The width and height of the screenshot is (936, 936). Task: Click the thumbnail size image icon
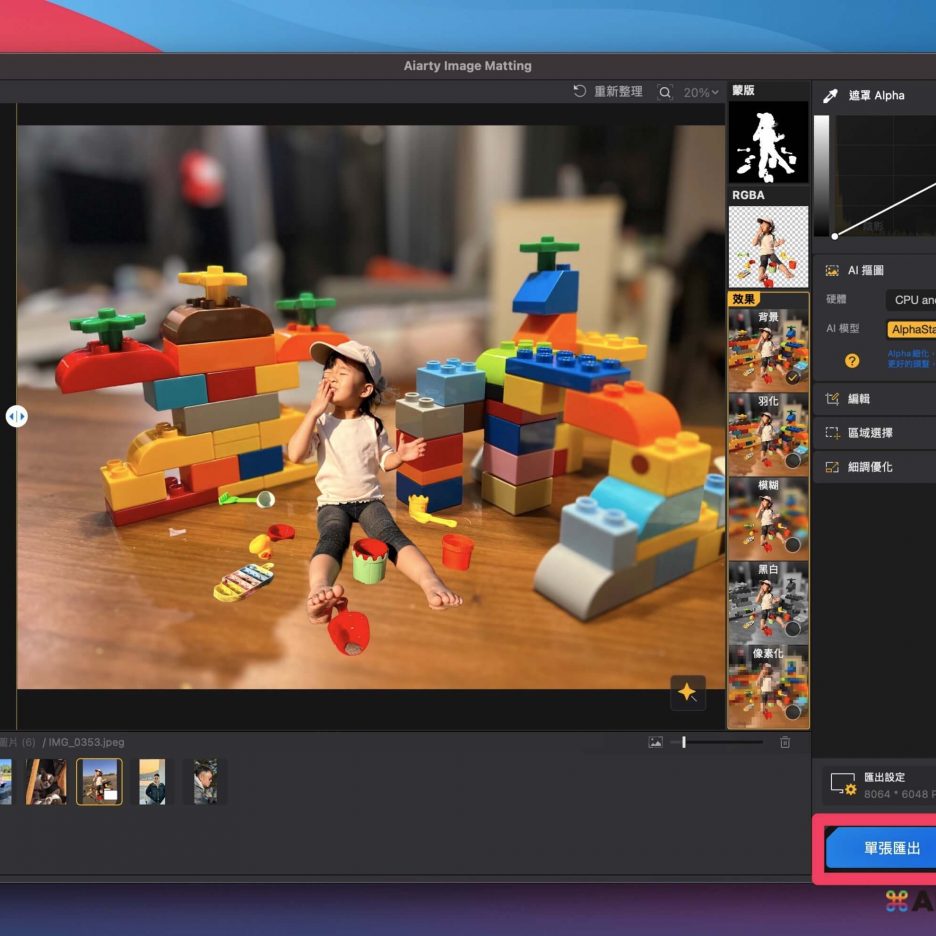click(655, 742)
